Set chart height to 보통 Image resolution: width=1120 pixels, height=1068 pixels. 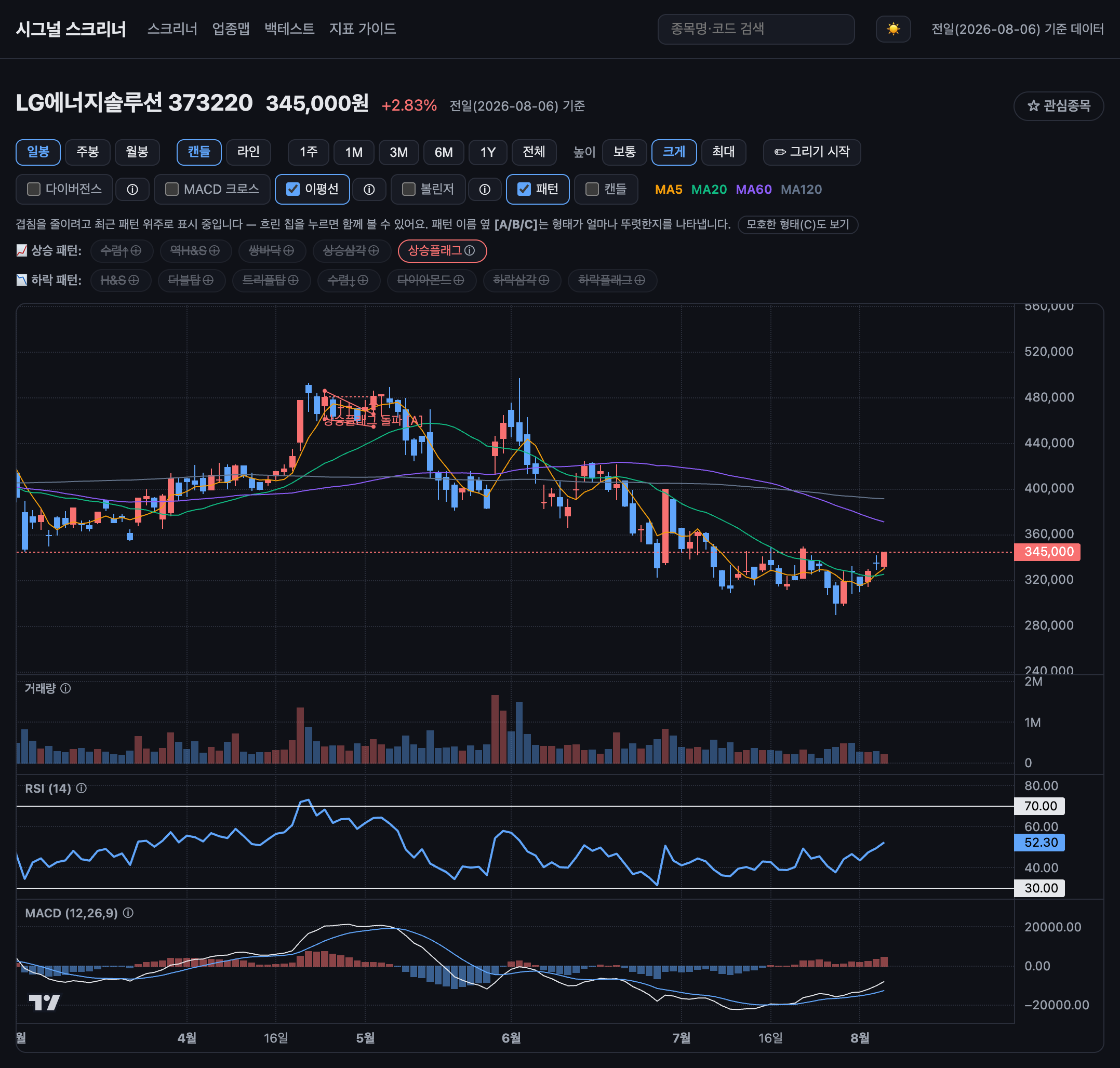pos(624,152)
